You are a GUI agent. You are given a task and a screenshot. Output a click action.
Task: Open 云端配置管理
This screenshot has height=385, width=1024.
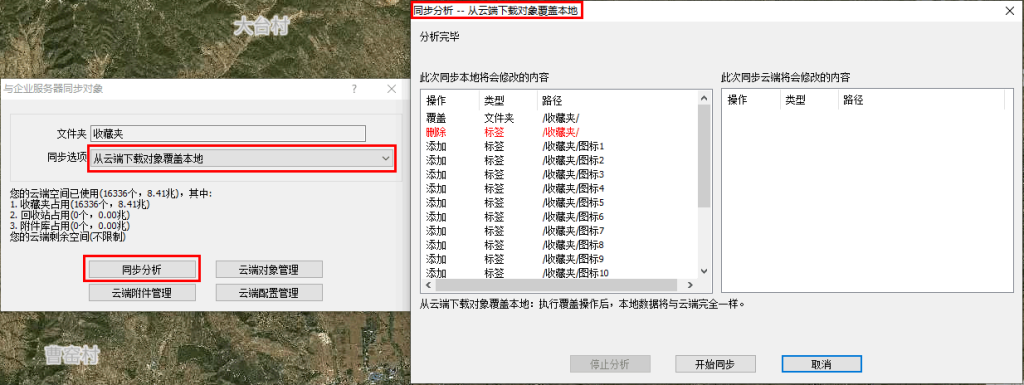(x=269, y=292)
